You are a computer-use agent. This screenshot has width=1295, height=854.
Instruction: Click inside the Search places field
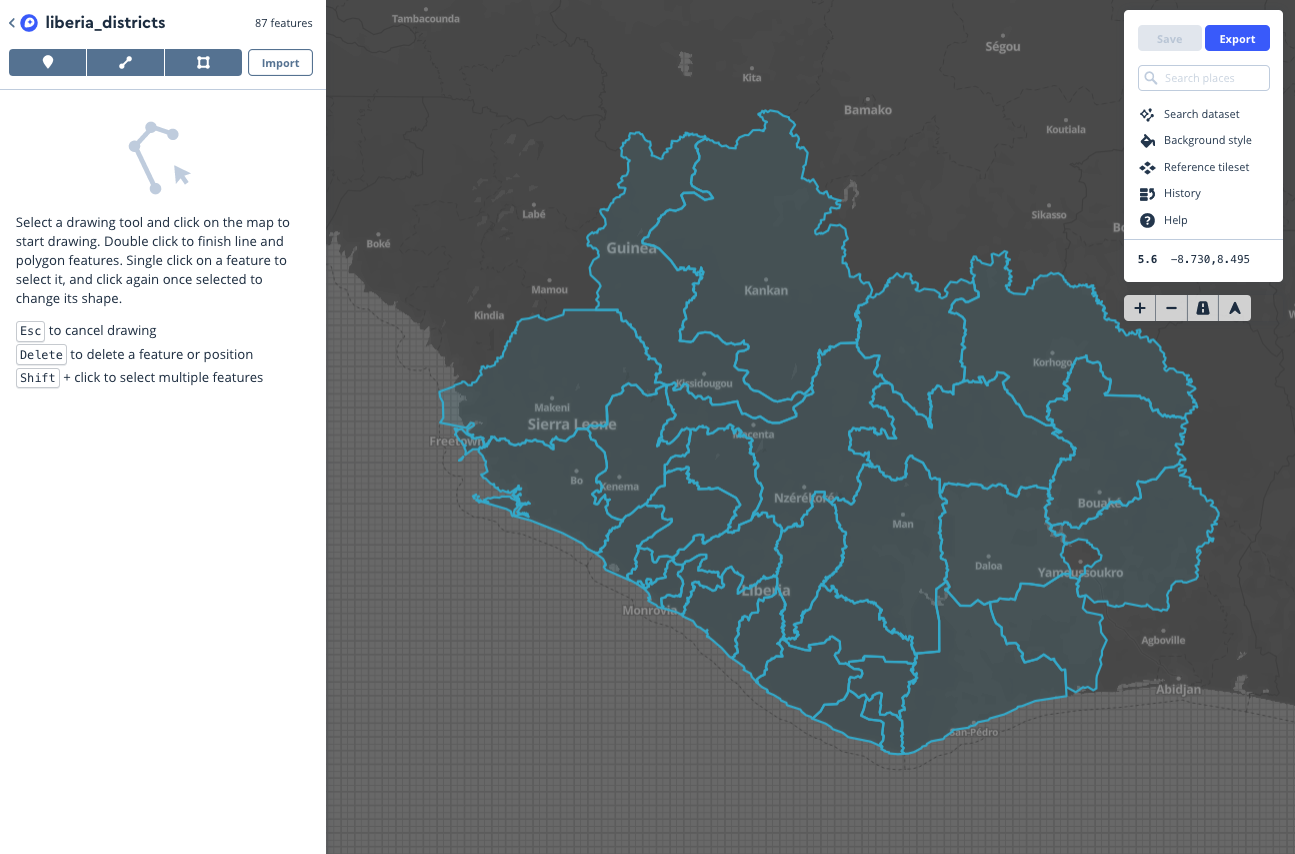pos(1212,78)
